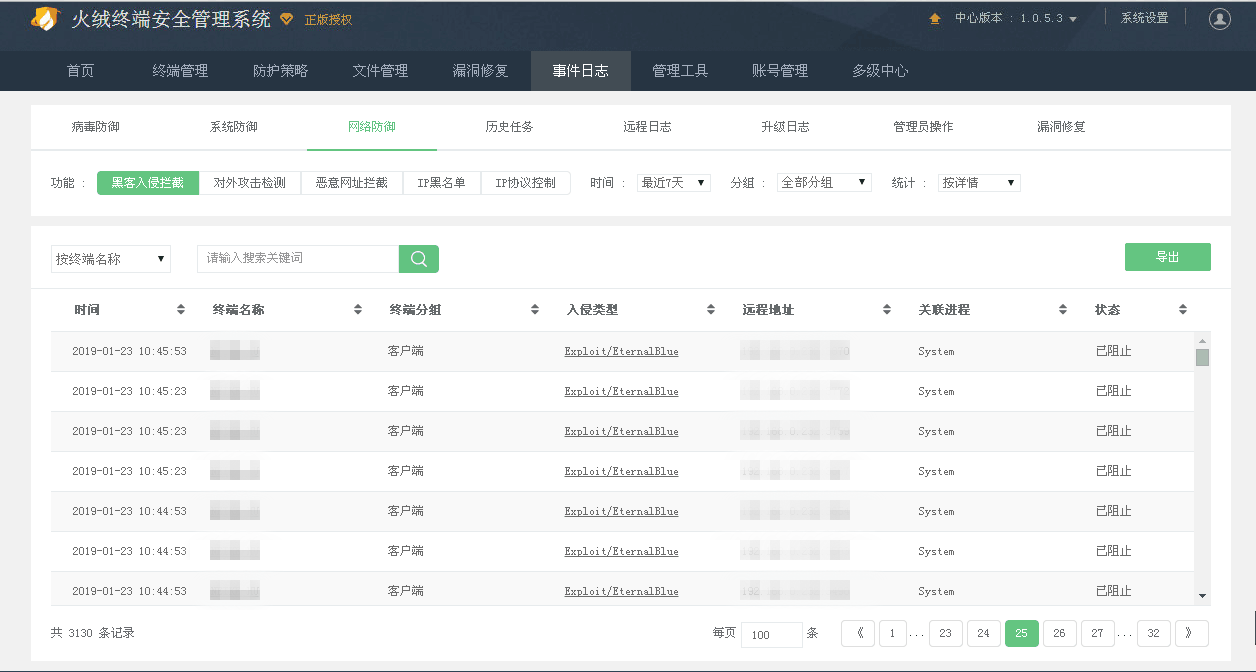Switch to 管理员操作 log tab
1256x672 pixels.
(x=924, y=127)
